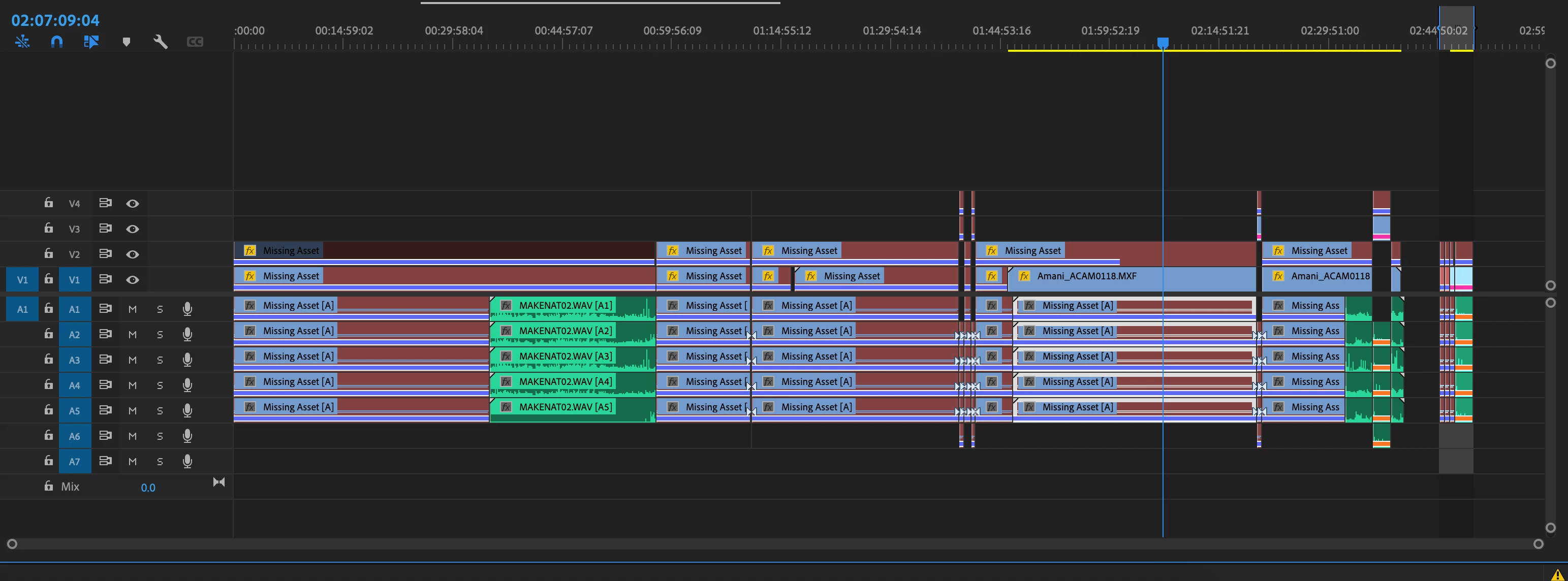Click the playhead timecode 02:07:09:04 field
The image size is (1568, 581).
[55, 20]
